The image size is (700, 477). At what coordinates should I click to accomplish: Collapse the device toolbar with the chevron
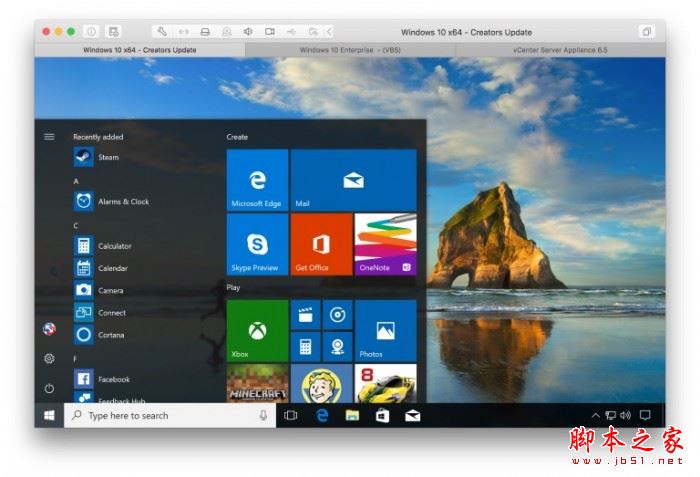point(329,32)
